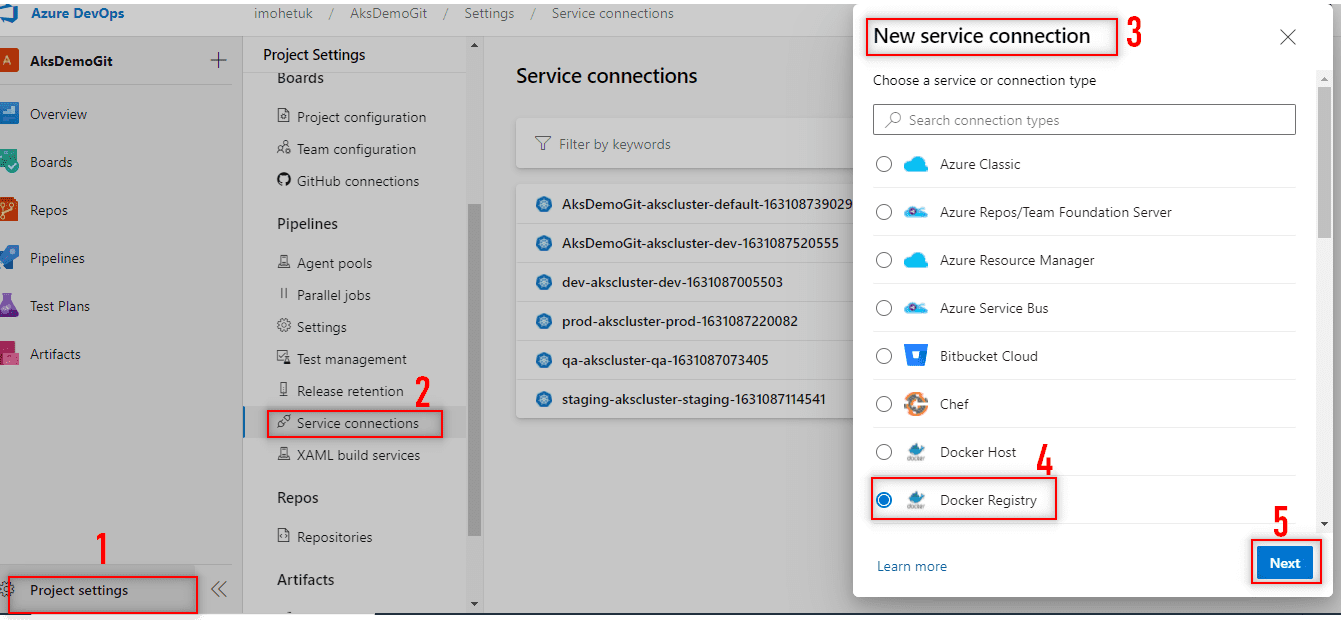Open the Boards hub icon
The image size is (1341, 620).
click(x=9, y=162)
